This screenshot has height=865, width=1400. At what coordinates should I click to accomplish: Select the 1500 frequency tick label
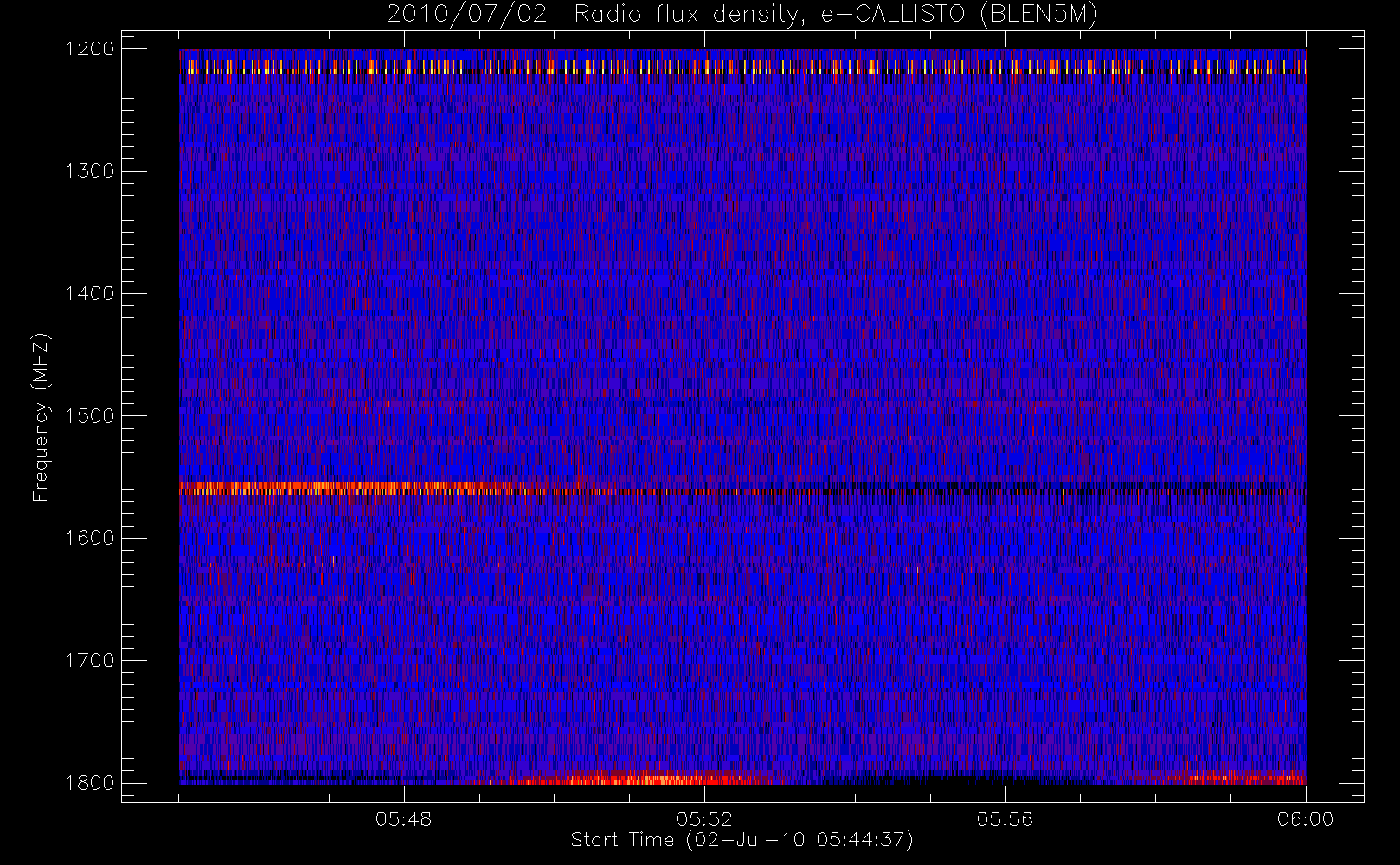coord(90,416)
